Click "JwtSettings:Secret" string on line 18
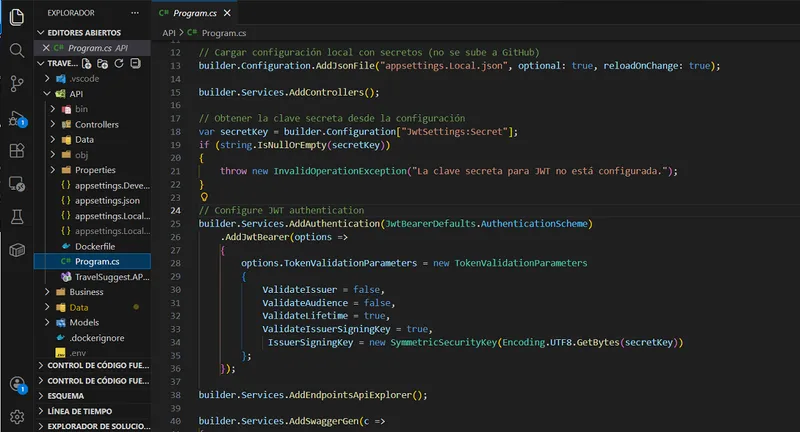Viewport: 800px width, 432px height. click(454, 132)
